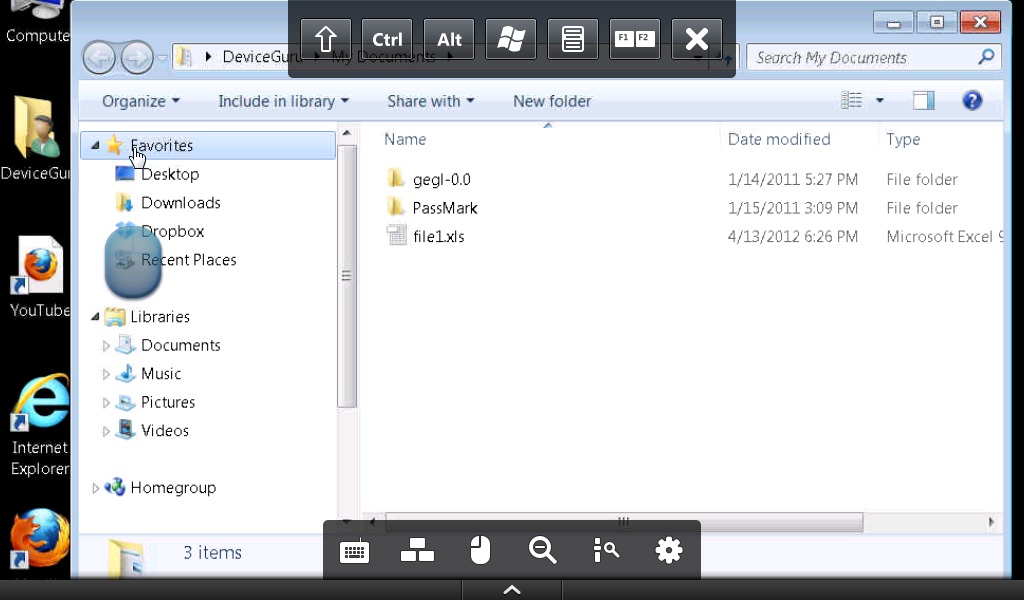This screenshot has width=1024, height=600.
Task: Open the Dropbox favorite
Action: (x=172, y=232)
